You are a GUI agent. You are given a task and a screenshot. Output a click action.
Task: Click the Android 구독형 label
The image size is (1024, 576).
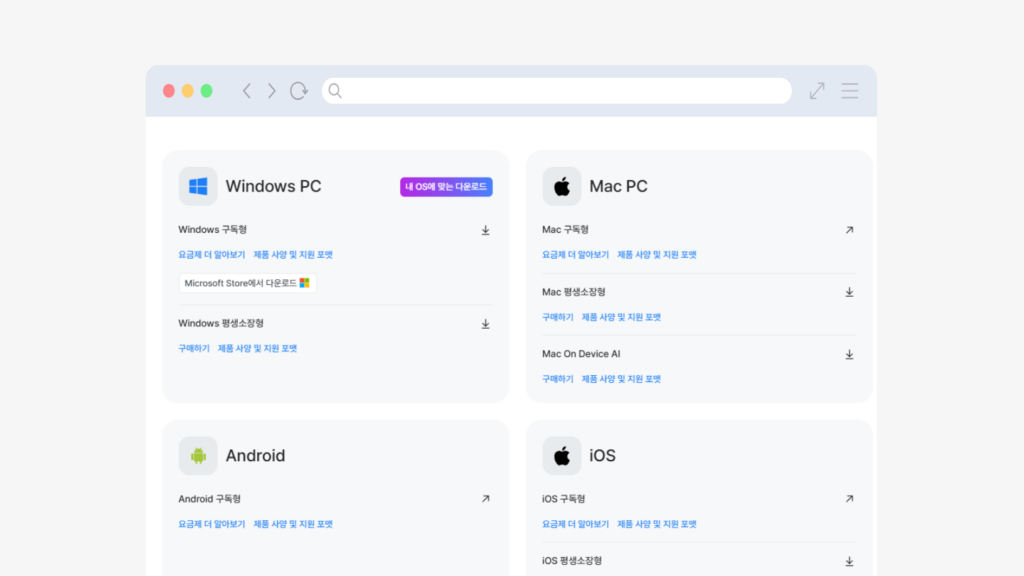(x=209, y=499)
